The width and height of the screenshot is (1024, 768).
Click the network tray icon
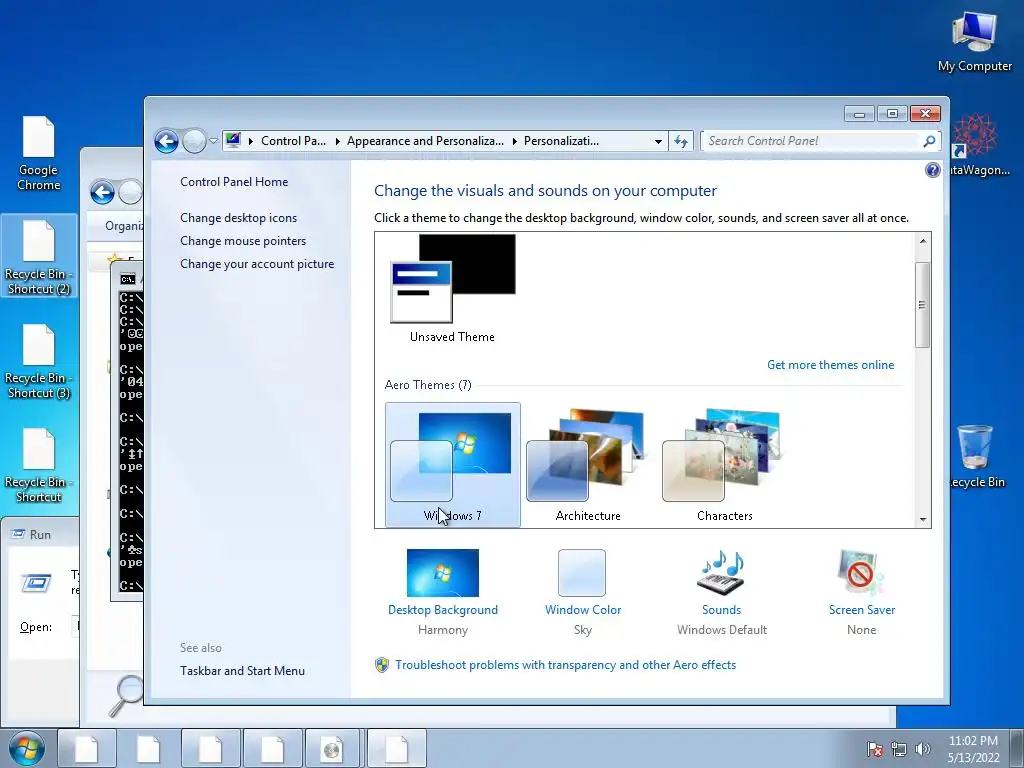click(x=899, y=749)
